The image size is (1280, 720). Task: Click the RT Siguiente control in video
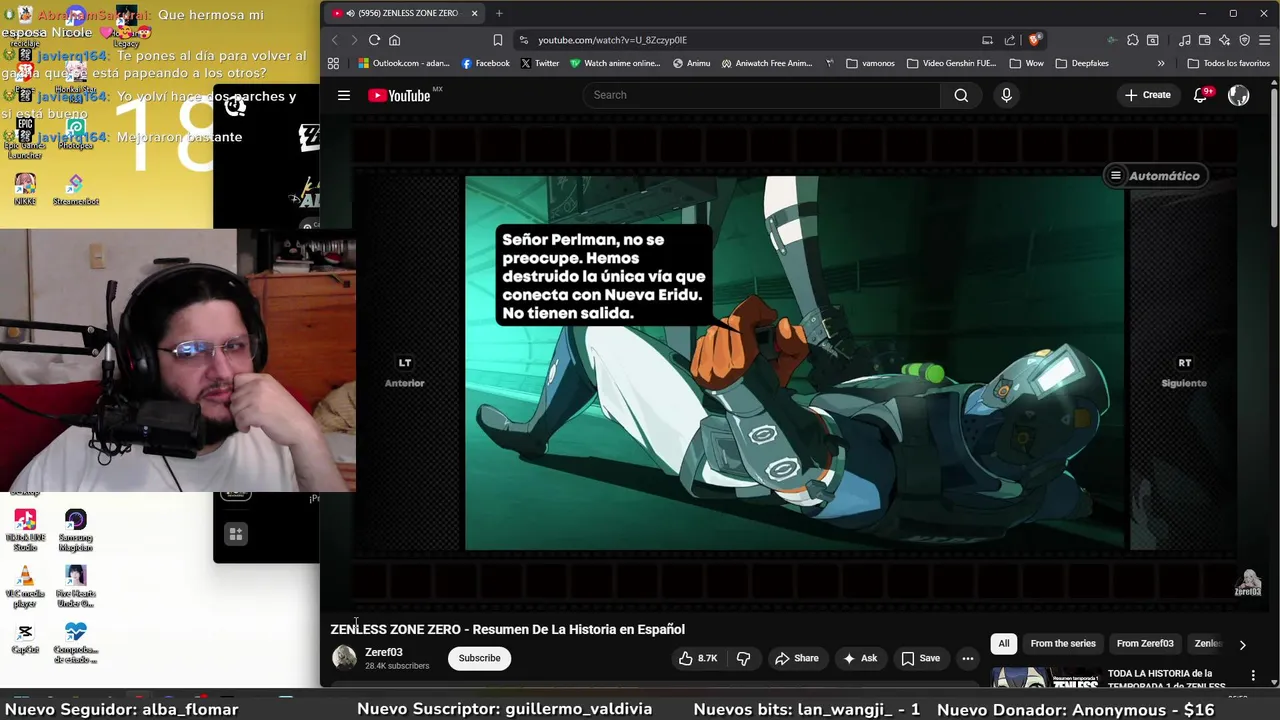click(x=1184, y=372)
